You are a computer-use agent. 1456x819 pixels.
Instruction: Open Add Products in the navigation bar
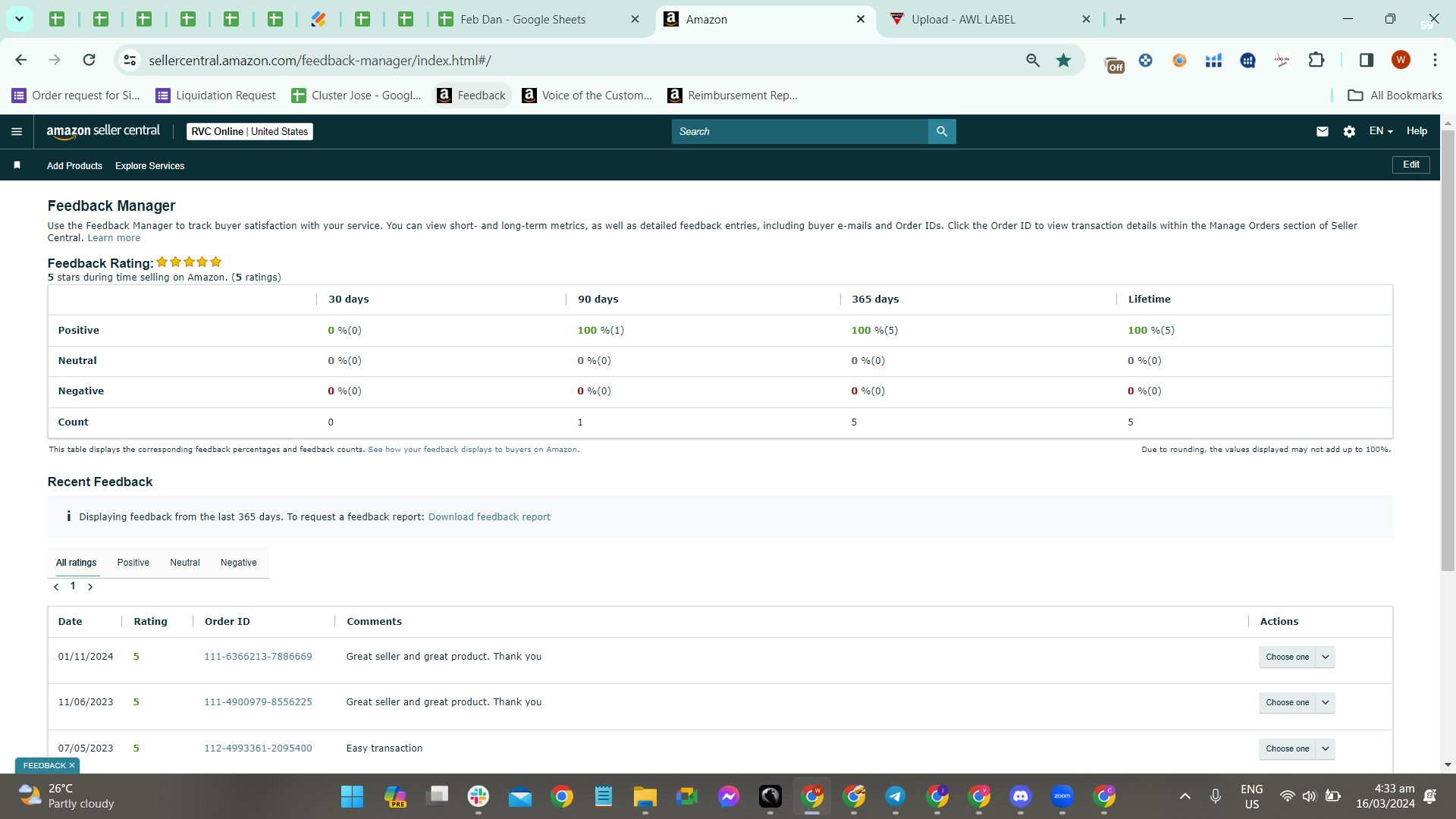[74, 166]
